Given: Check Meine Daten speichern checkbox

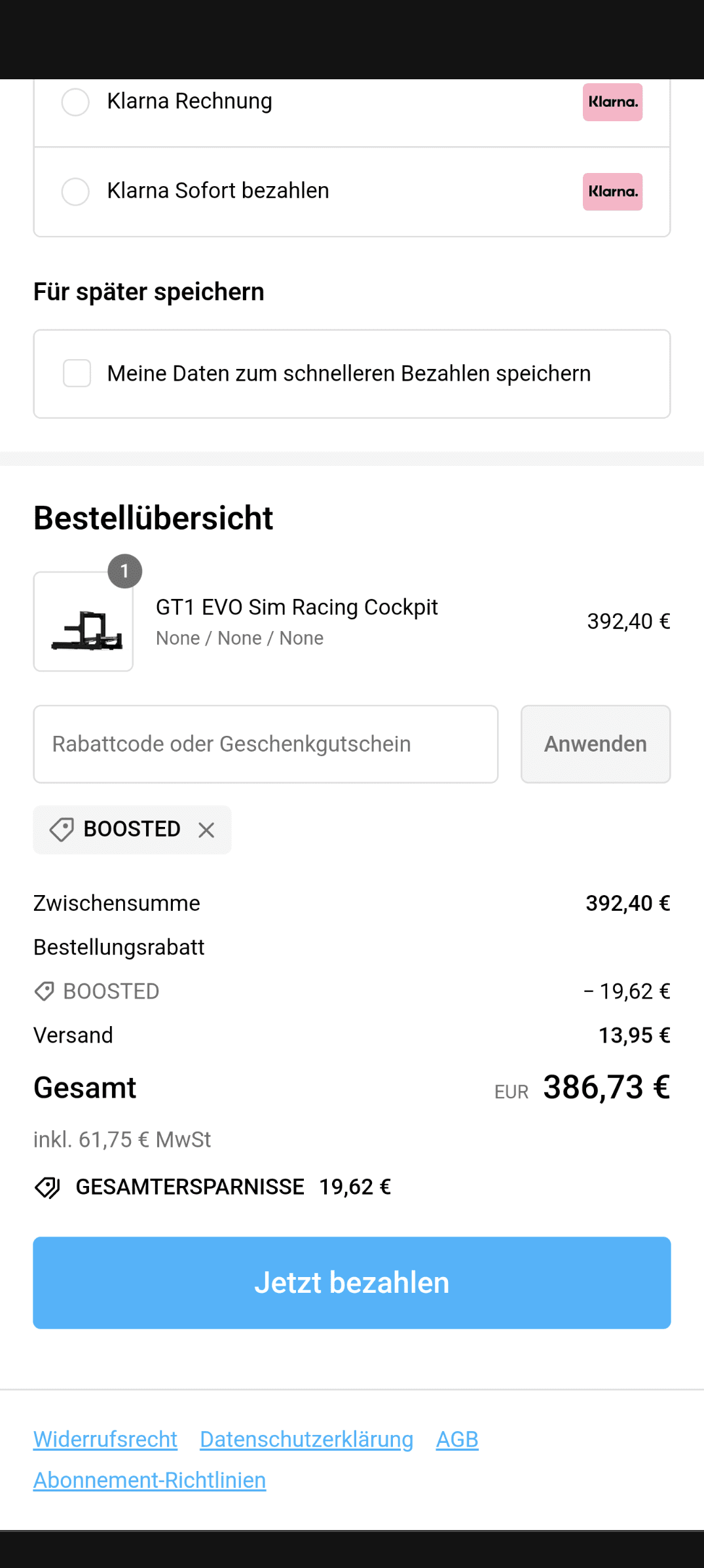Looking at the screenshot, I should pyautogui.click(x=77, y=373).
